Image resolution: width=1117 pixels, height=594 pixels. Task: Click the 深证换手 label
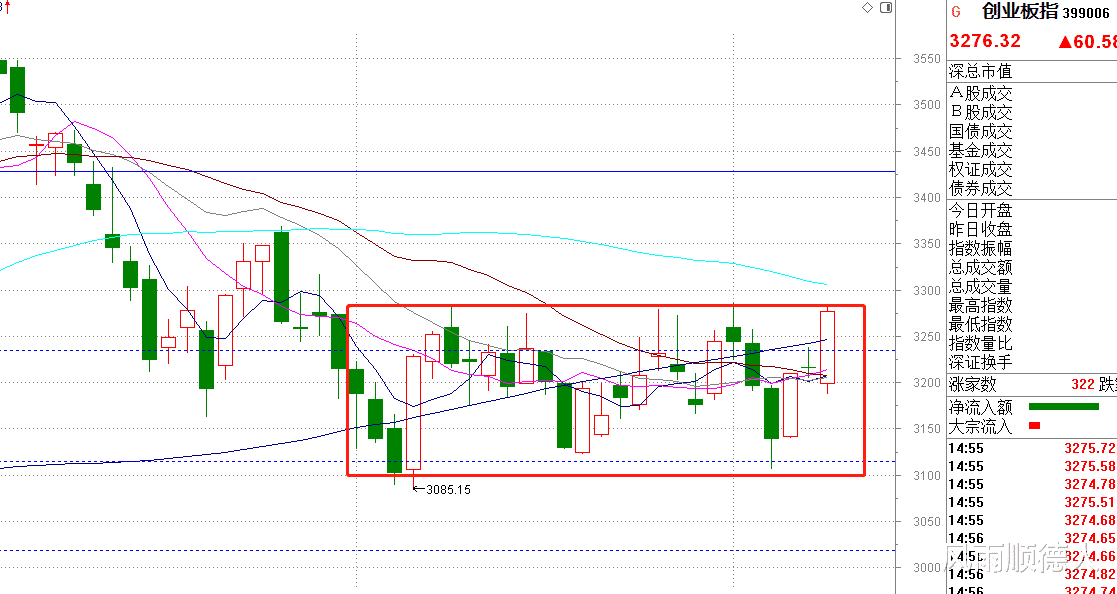pos(980,363)
